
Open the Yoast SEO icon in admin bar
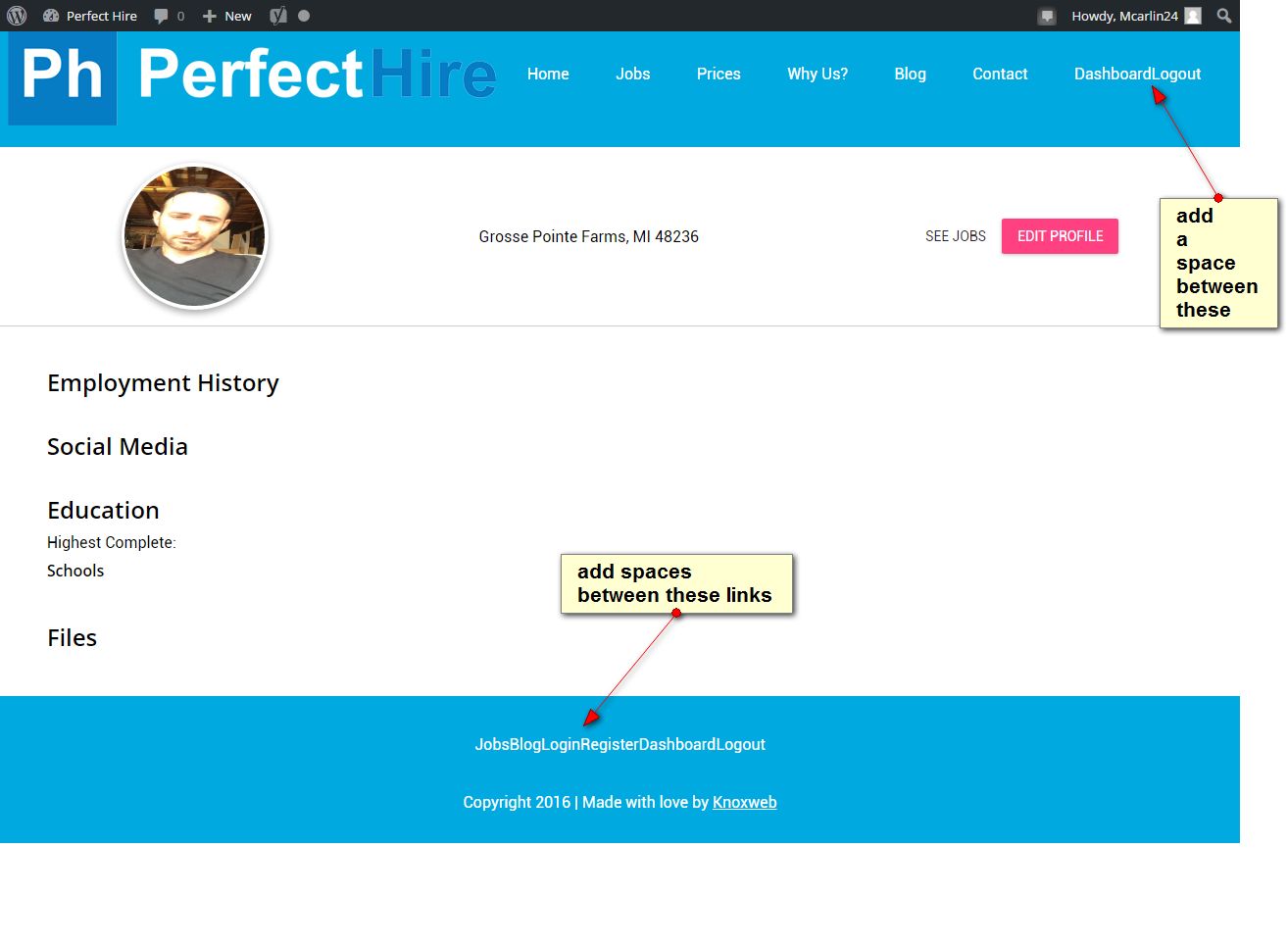(278, 16)
